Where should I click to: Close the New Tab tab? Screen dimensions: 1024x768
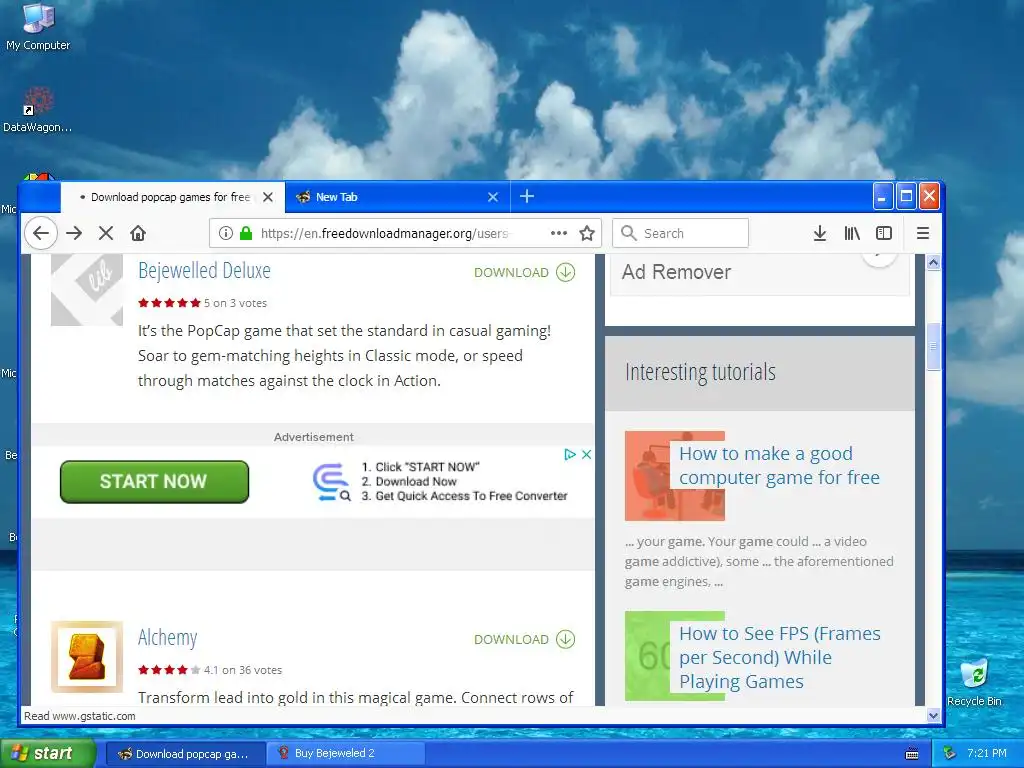pyautogui.click(x=493, y=197)
